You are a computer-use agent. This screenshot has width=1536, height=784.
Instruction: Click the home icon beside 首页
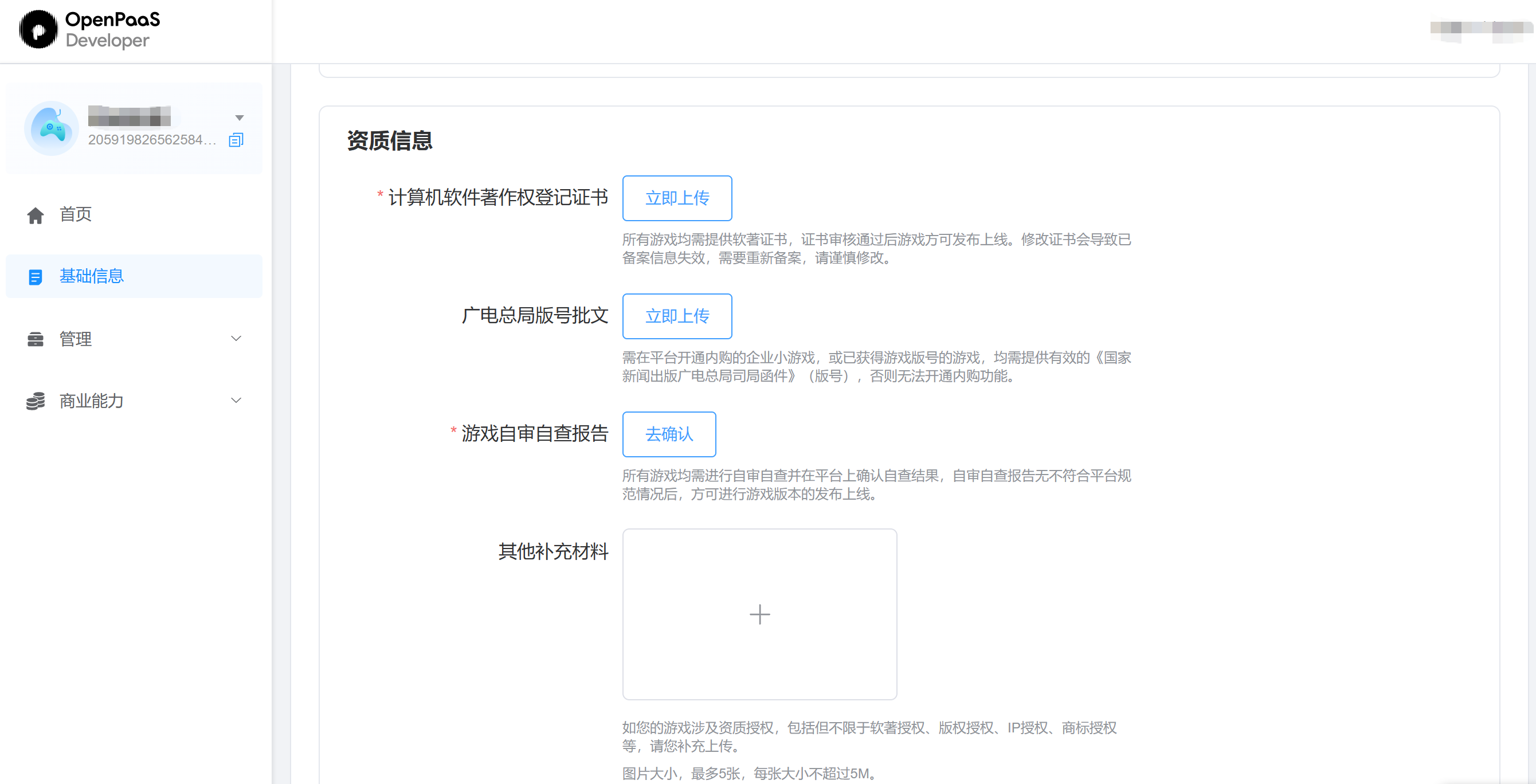click(x=35, y=215)
